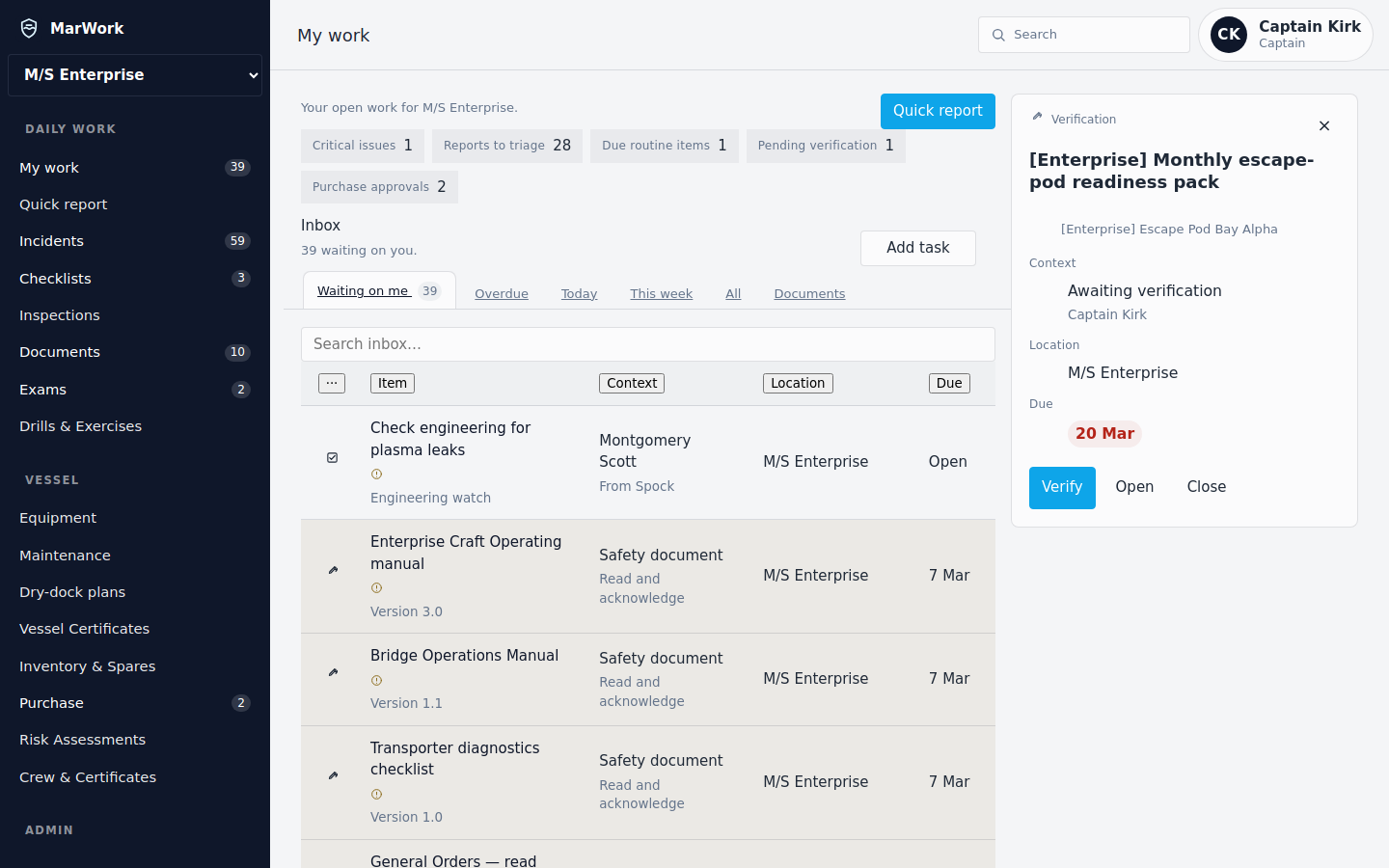Focus the top Search field
Viewport: 1389px width, 868px height.
point(1084,35)
